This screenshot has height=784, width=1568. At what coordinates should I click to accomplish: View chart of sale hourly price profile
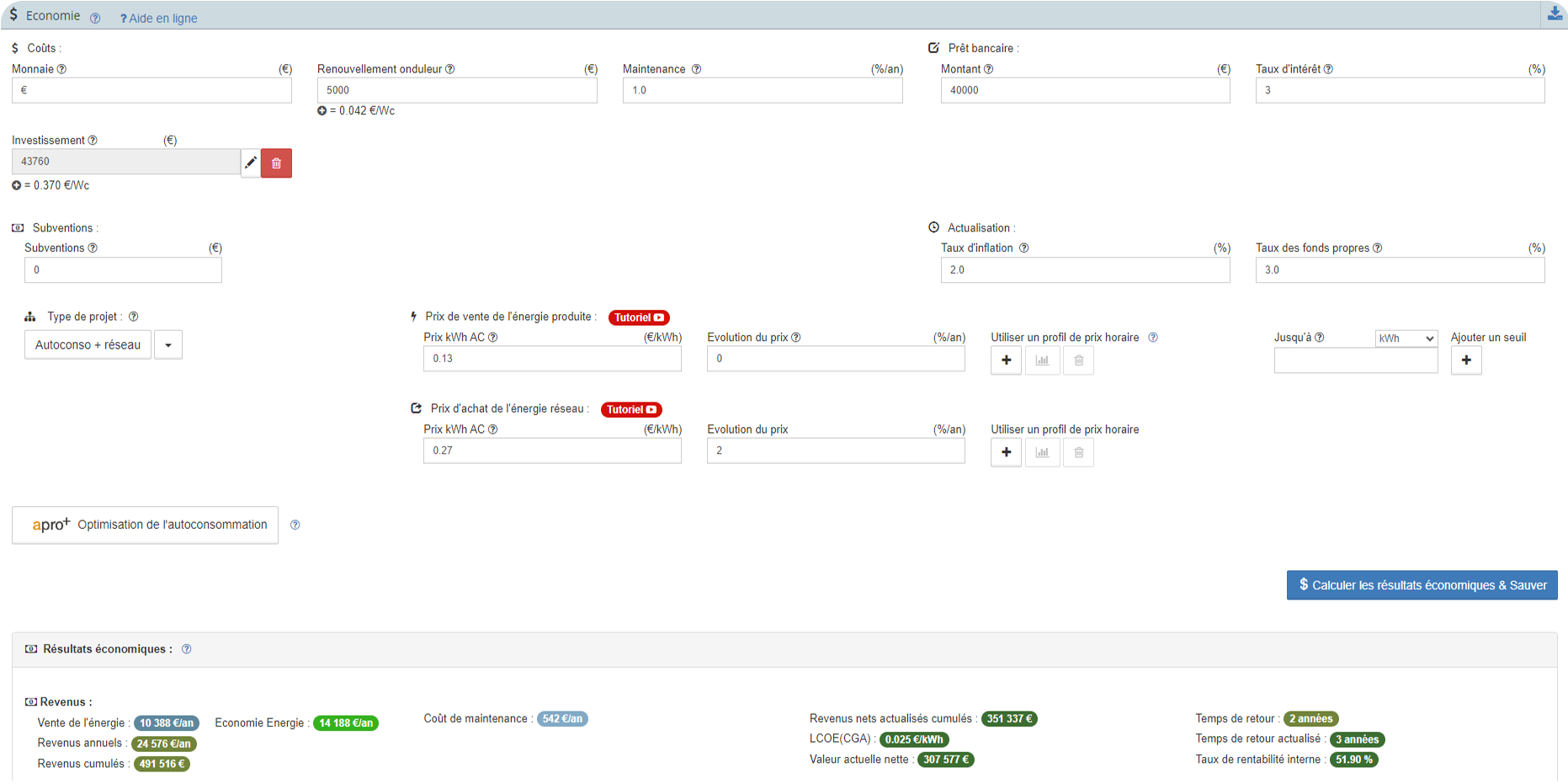pyautogui.click(x=1042, y=360)
